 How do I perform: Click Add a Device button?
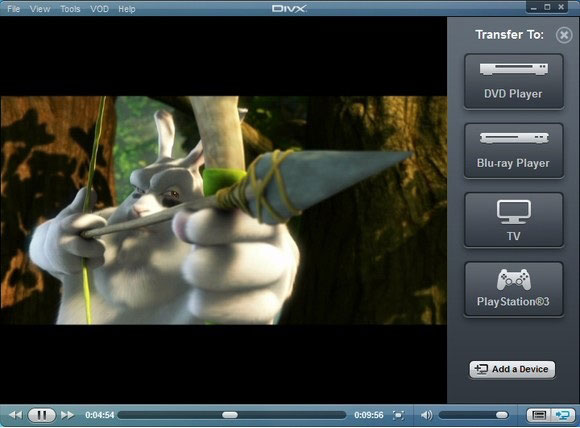click(512, 369)
